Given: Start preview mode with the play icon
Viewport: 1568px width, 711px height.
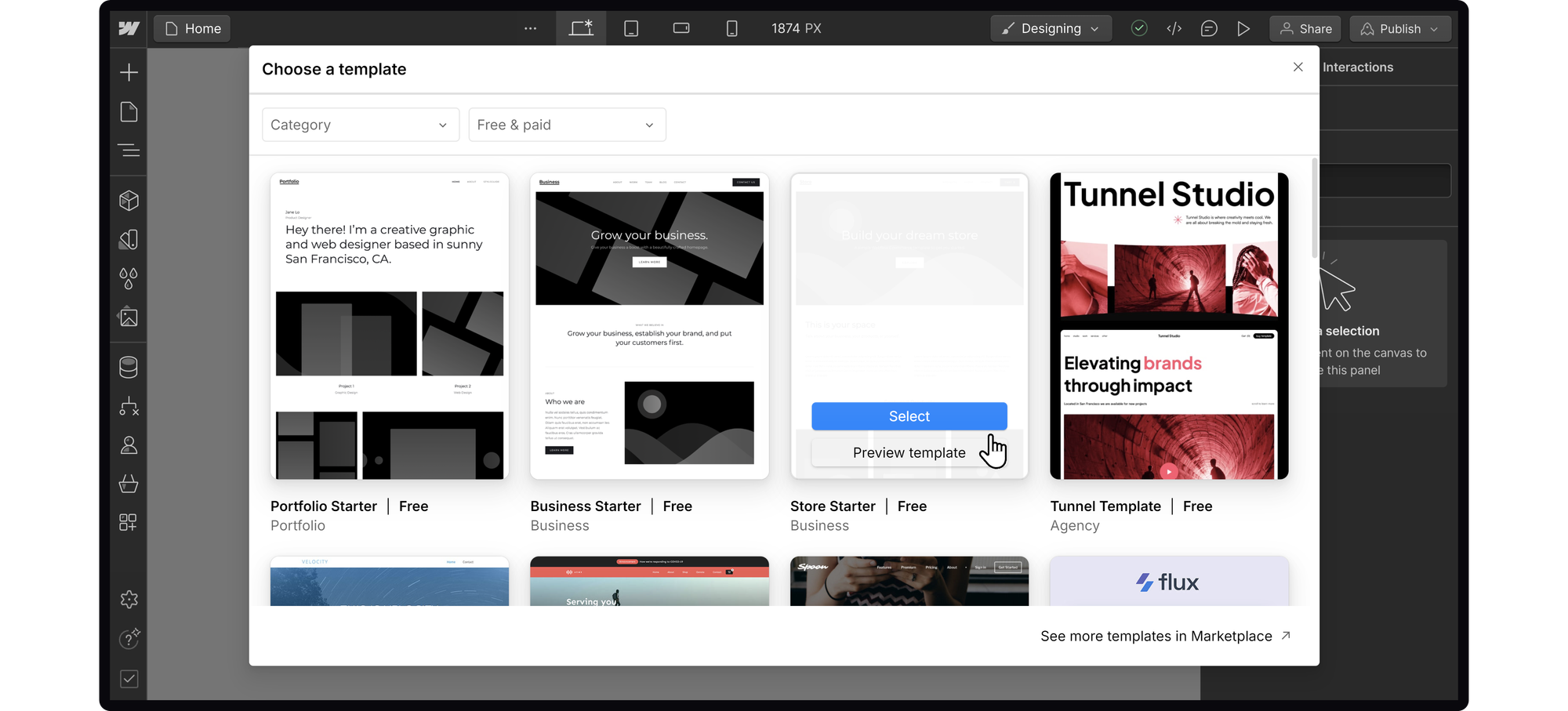Looking at the screenshot, I should pos(1243,28).
